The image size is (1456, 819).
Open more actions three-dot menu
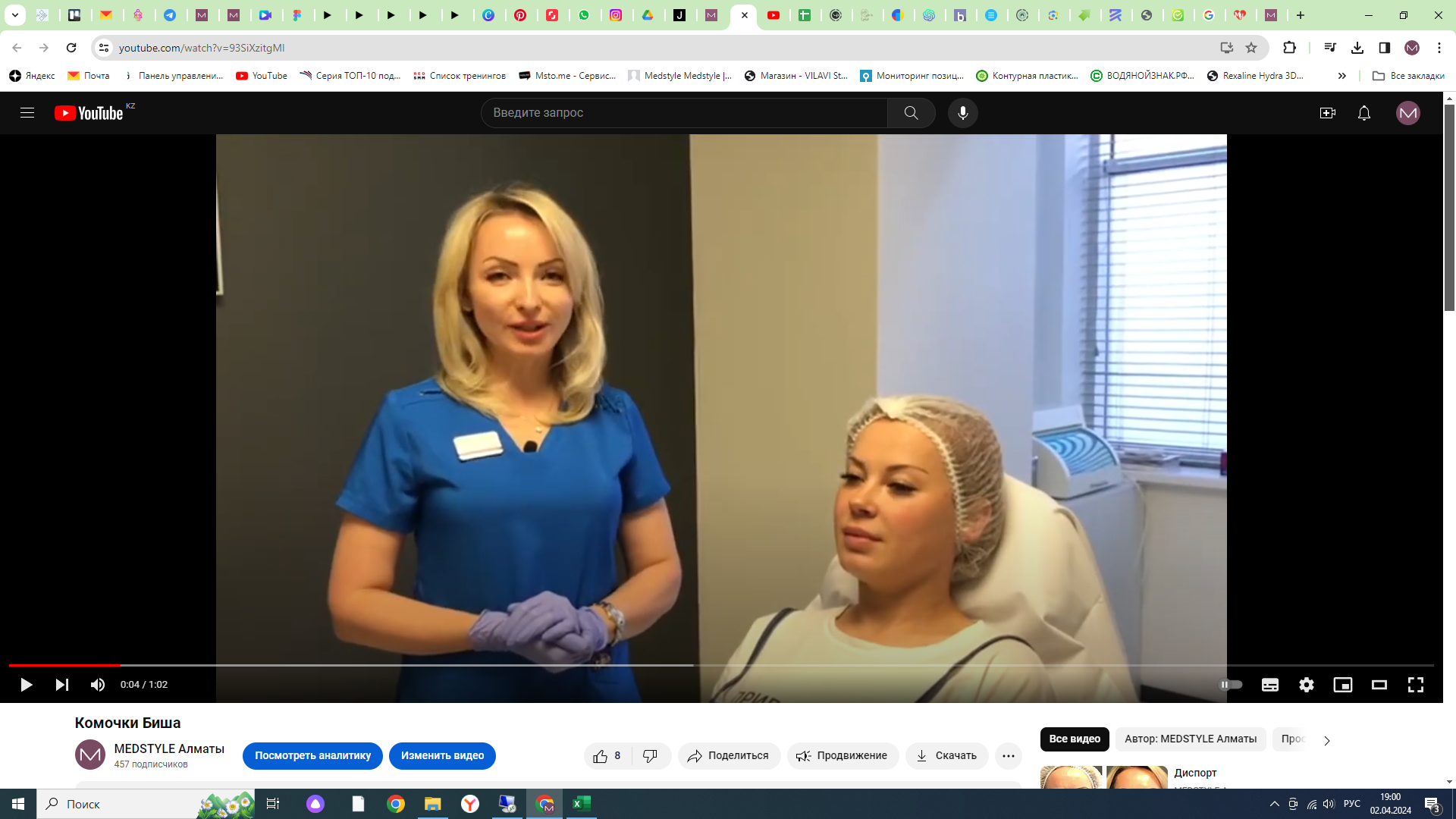[x=1008, y=755]
